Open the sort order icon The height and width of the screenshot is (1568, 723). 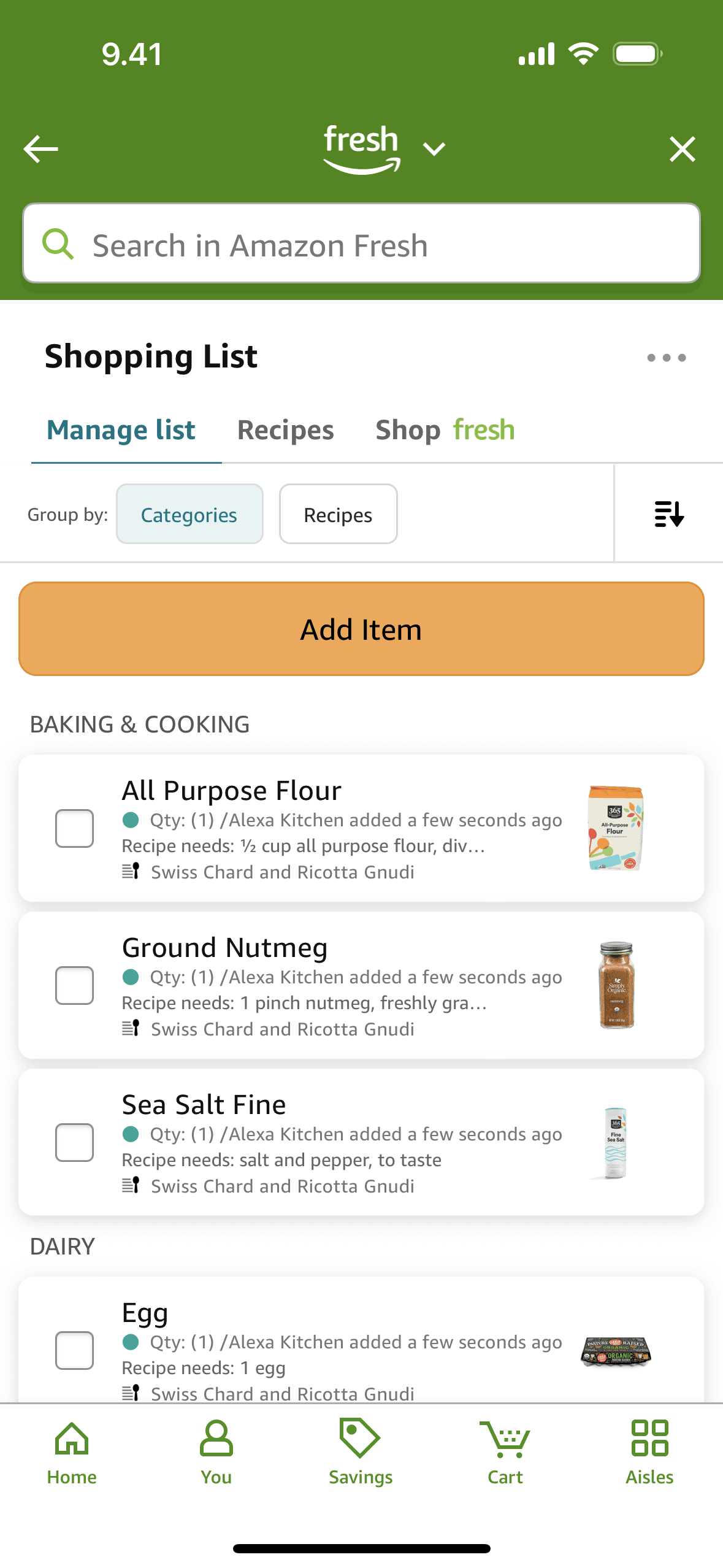click(668, 514)
